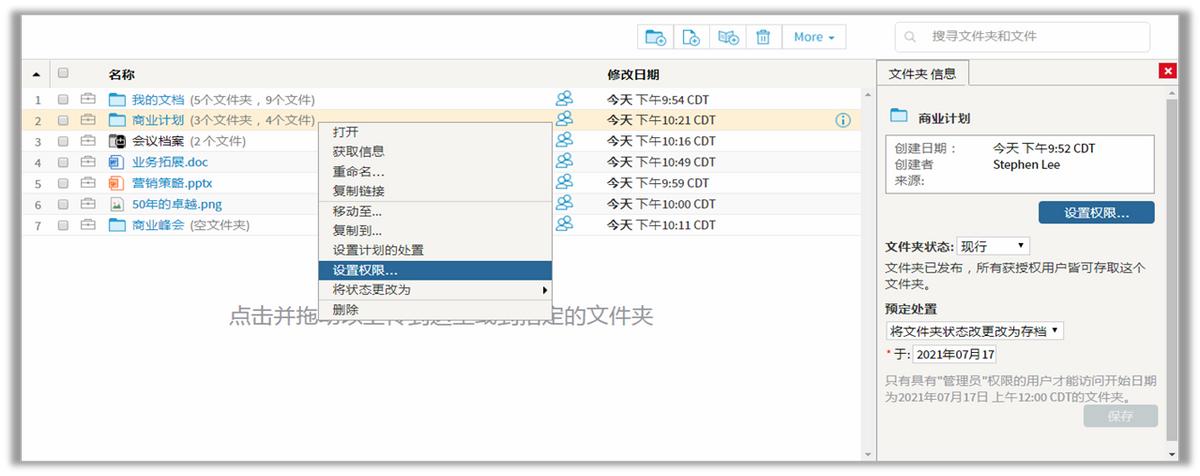Click the sharing users icon for 业务拓展.doc

564,161
